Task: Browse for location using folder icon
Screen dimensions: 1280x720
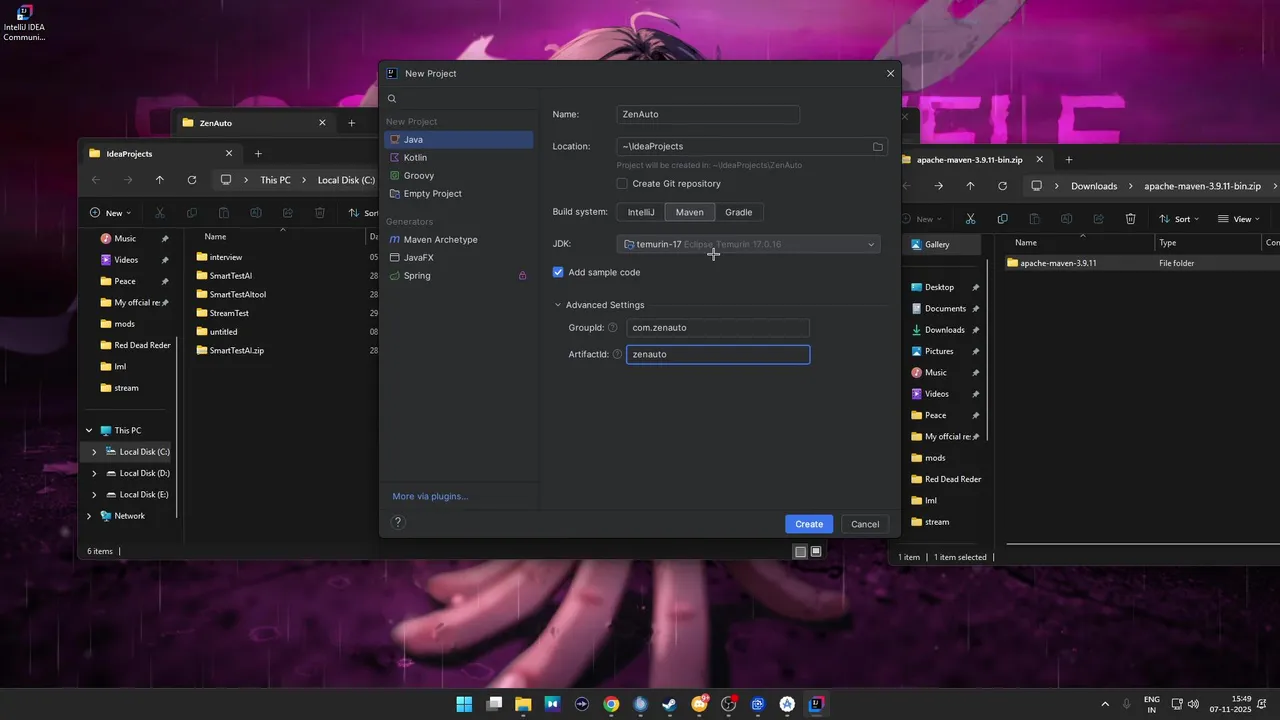Action: click(x=878, y=147)
